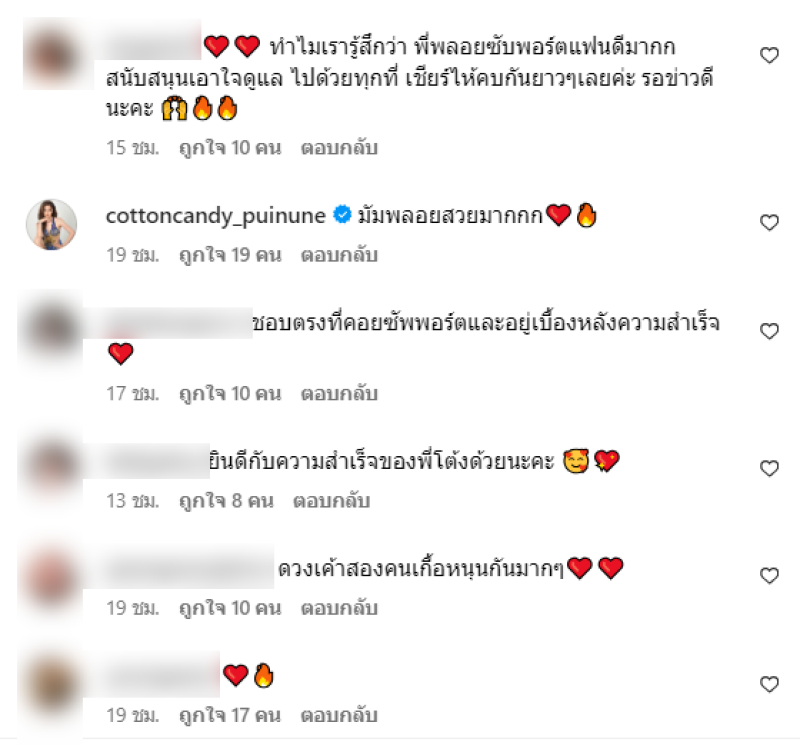This screenshot has width=800, height=752.
Task: Click the verified badge next to cottoncandy_puinune
Action: click(x=342, y=214)
